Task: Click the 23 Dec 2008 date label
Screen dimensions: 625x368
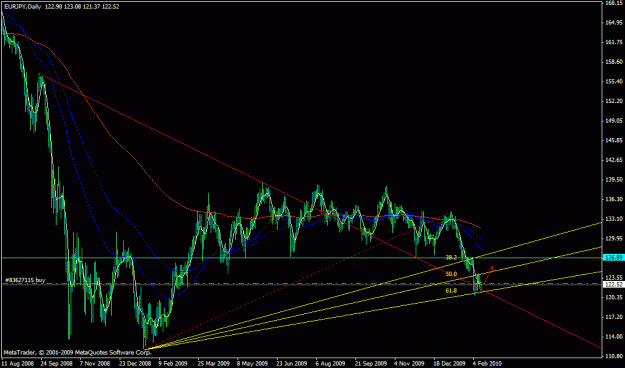Action: coord(135,364)
